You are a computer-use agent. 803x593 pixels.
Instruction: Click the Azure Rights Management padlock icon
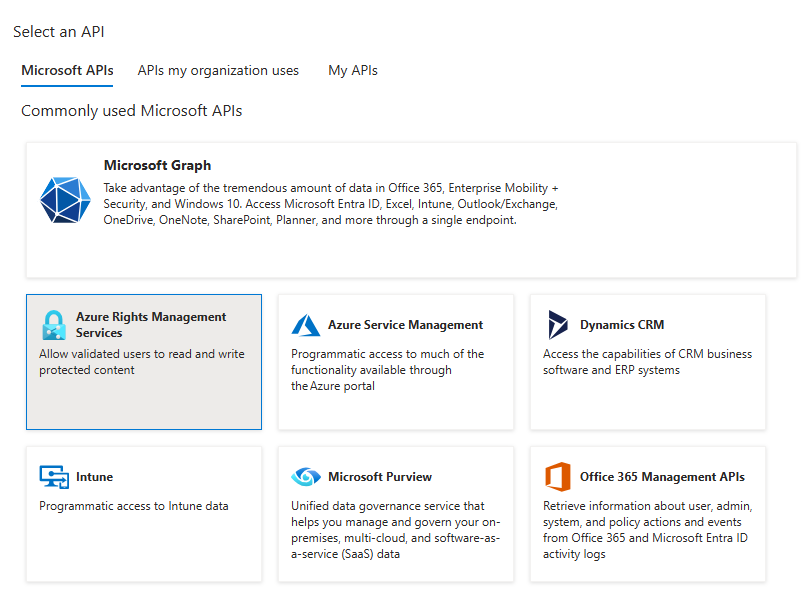tap(53, 325)
